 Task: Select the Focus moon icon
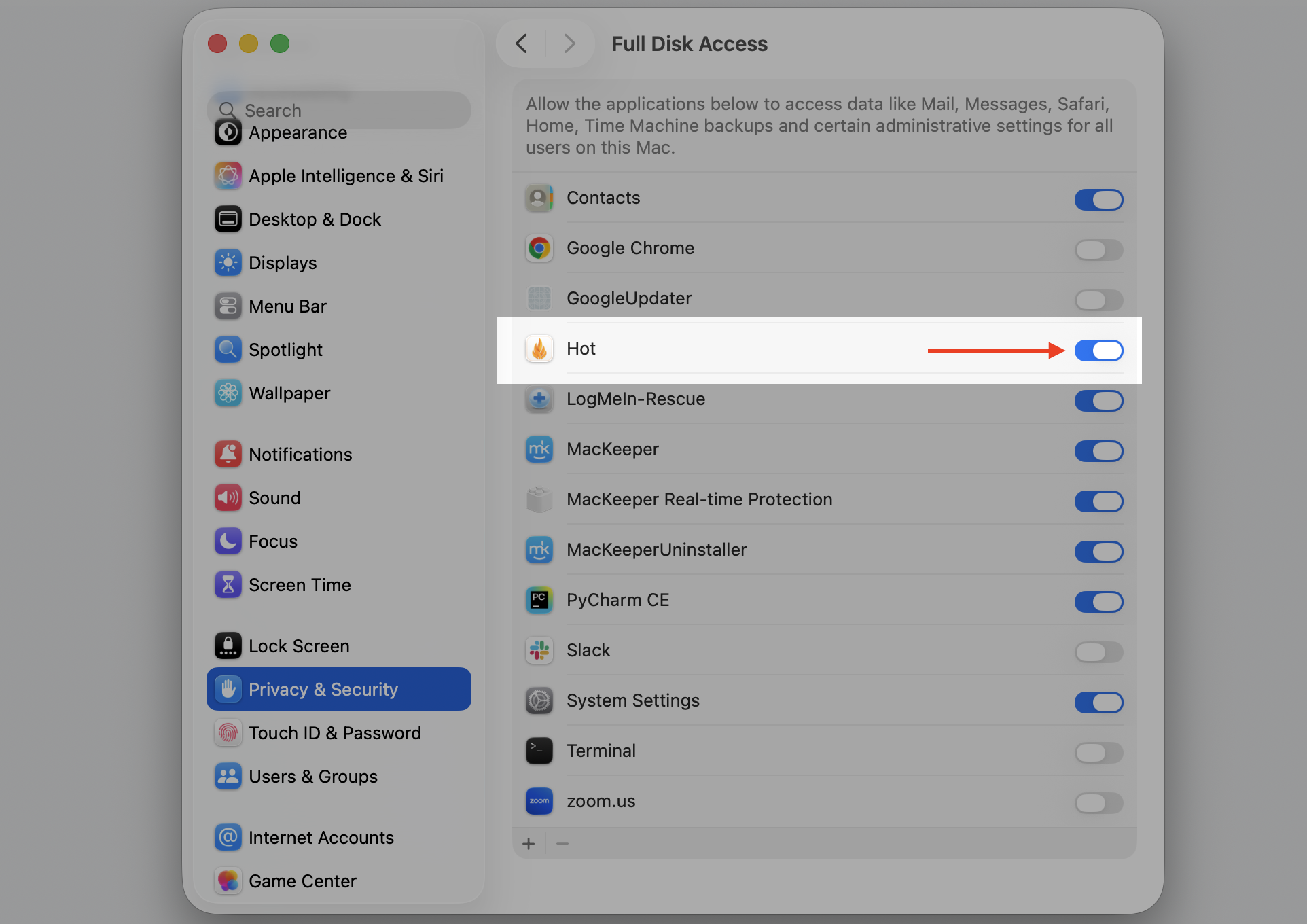point(228,541)
